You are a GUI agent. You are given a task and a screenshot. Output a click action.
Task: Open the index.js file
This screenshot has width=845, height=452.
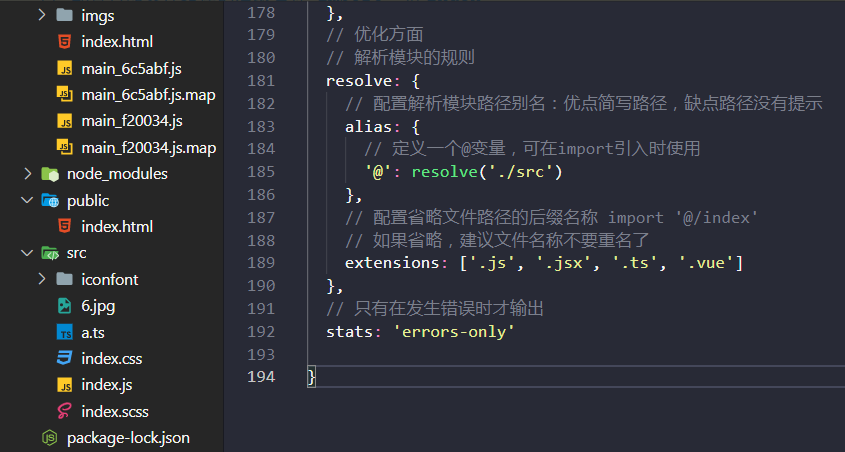(x=107, y=385)
